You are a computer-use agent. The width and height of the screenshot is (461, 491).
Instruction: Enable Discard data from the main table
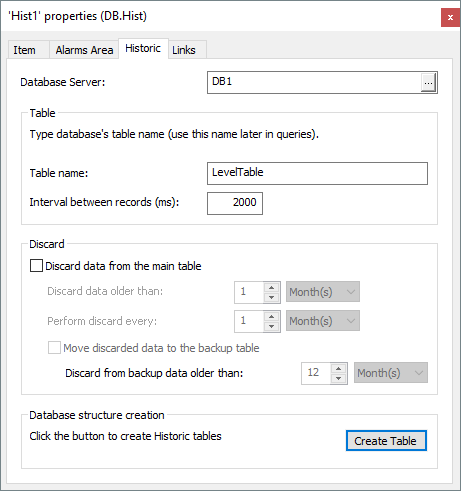point(36,266)
